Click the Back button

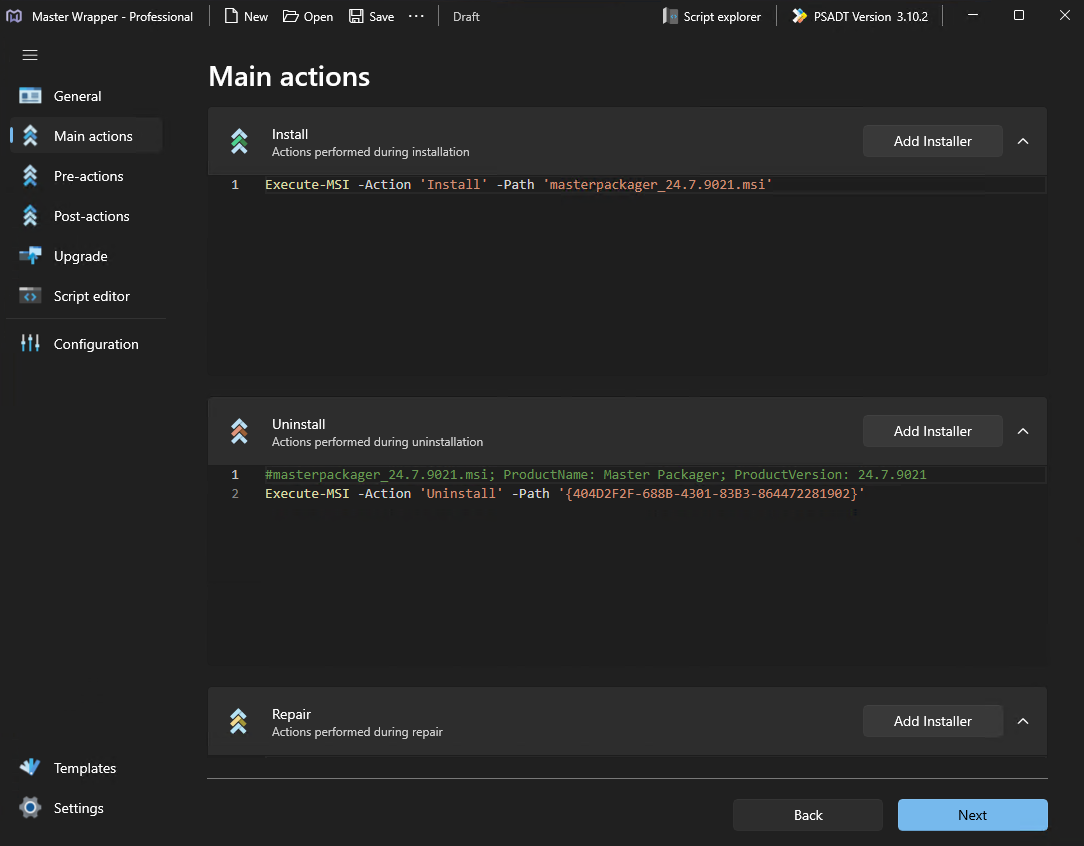point(807,815)
